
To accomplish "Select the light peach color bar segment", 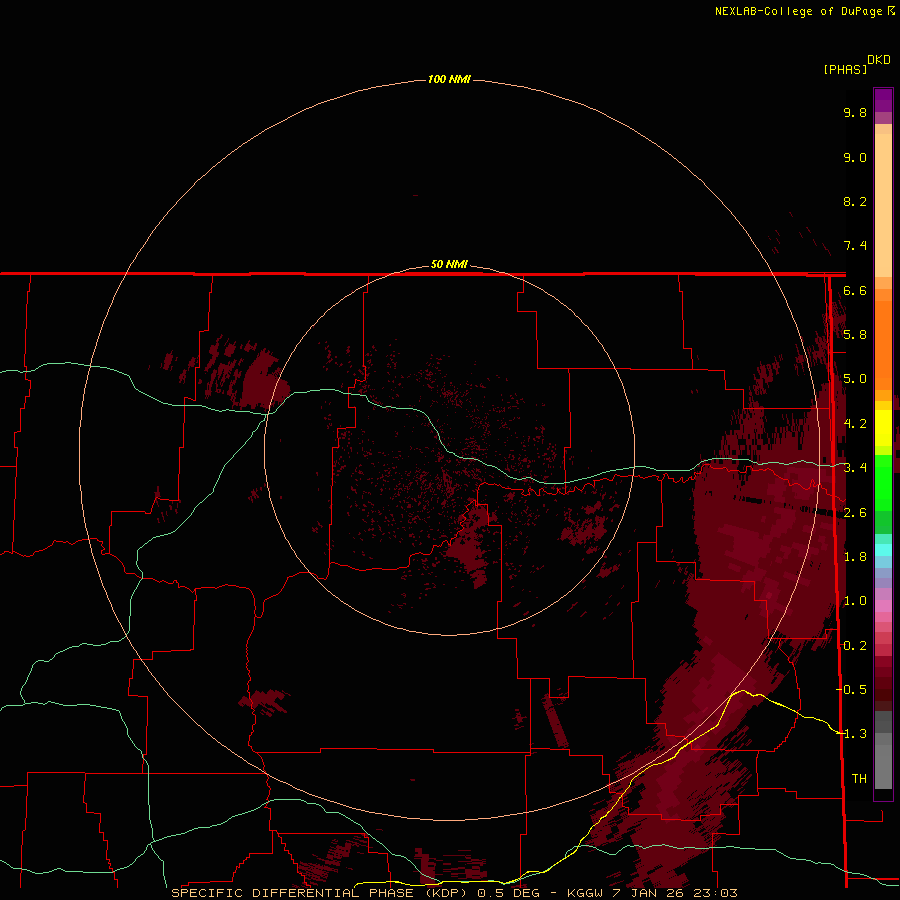I will point(883,205).
